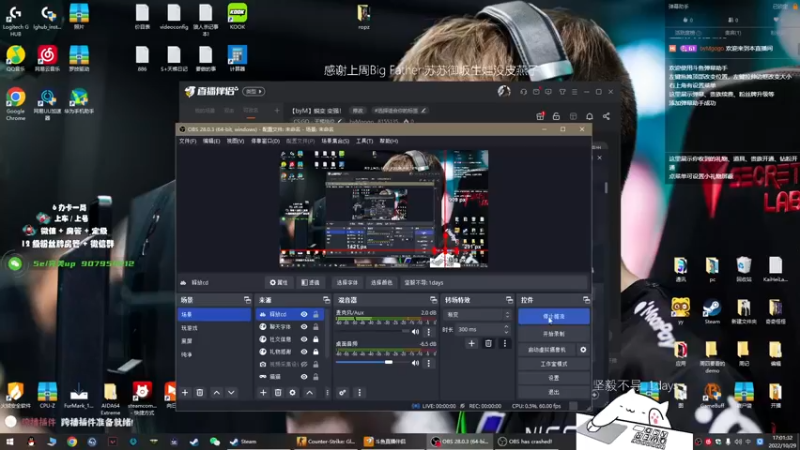800x450 pixels.
Task: Open the 文件(F) menu in OBS
Action: pyautogui.click(x=187, y=141)
